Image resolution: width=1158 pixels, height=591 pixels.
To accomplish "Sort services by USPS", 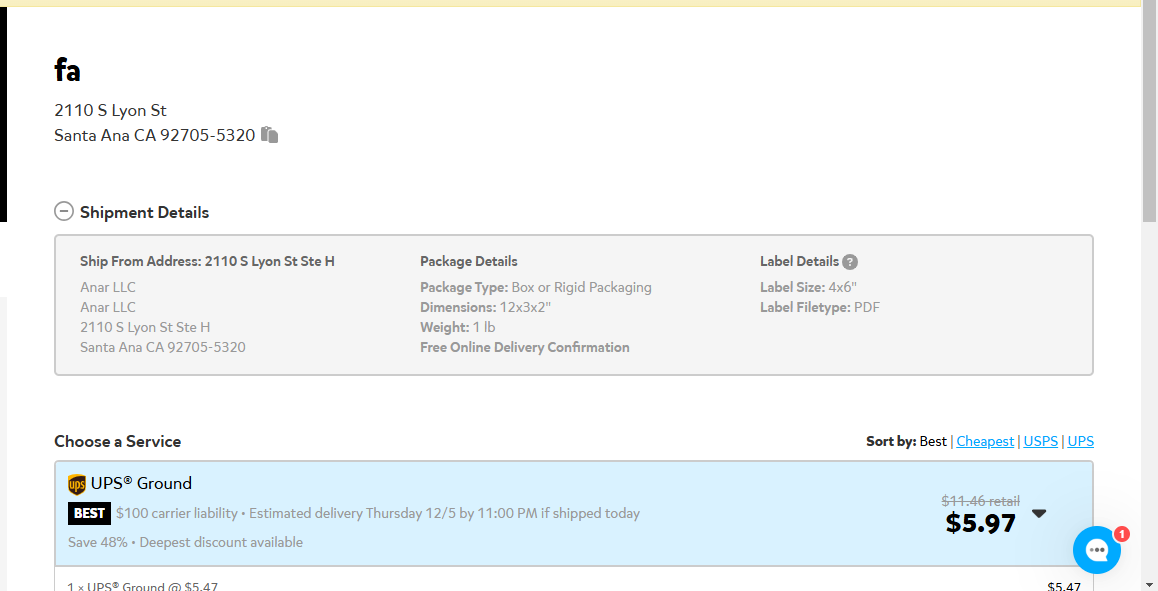I will (x=1041, y=441).
